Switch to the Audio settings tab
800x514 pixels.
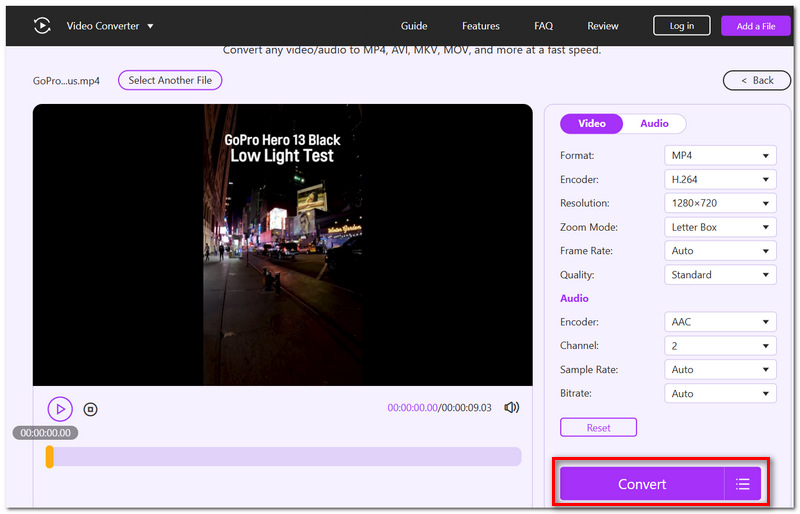[x=654, y=124]
